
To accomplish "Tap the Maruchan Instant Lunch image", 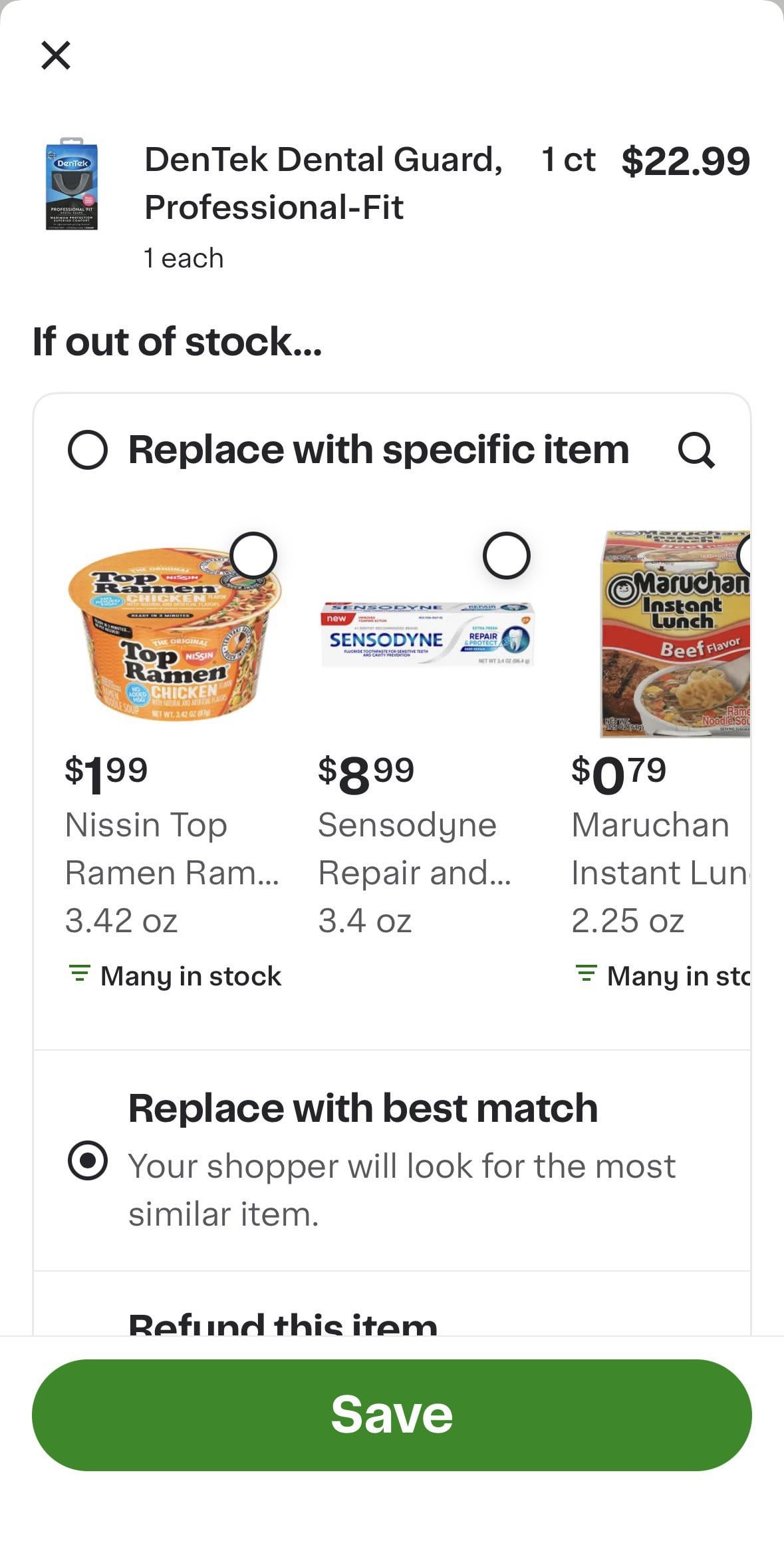I will [675, 635].
